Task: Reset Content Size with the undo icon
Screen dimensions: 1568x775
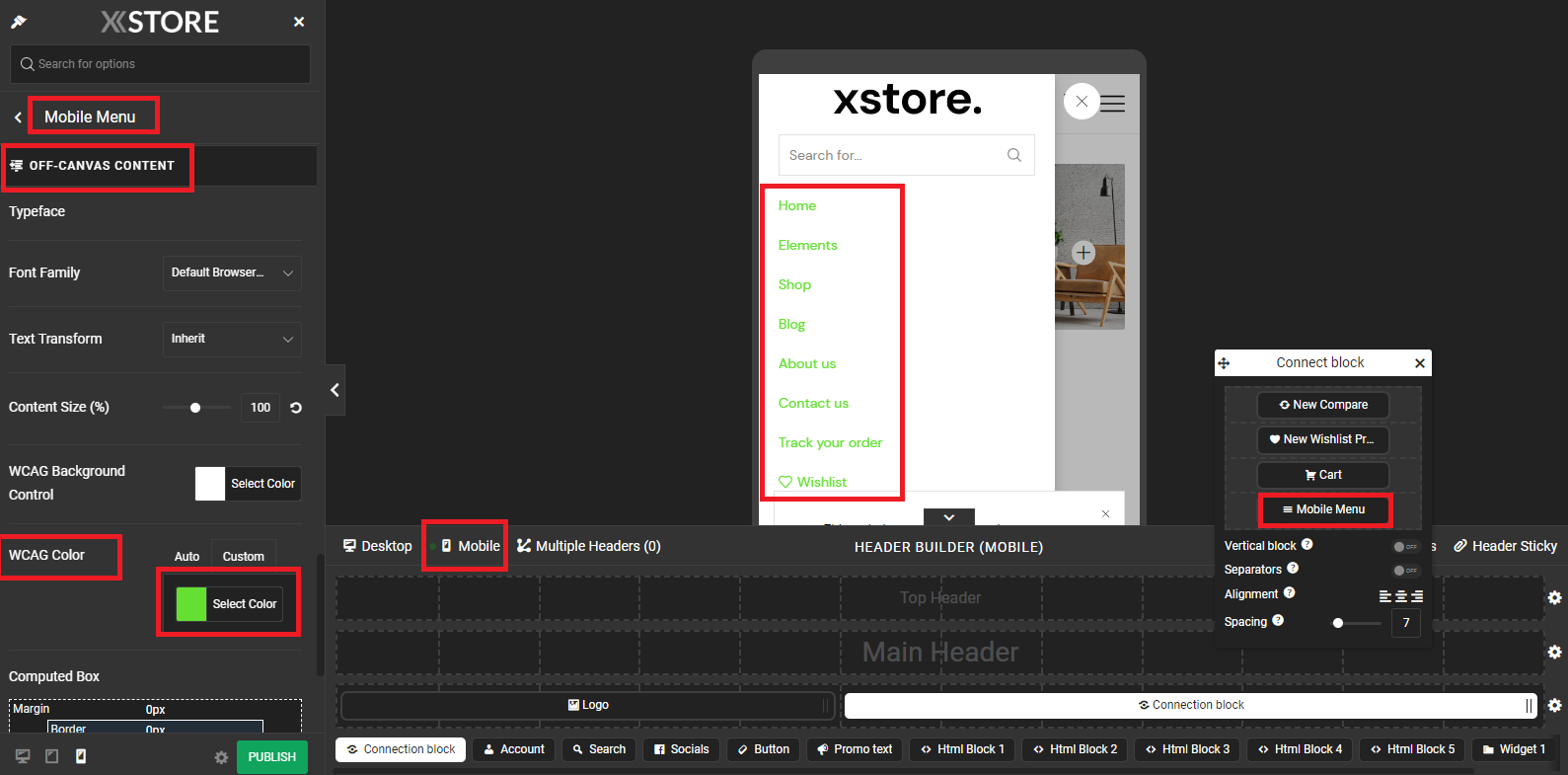Action: pyautogui.click(x=296, y=408)
